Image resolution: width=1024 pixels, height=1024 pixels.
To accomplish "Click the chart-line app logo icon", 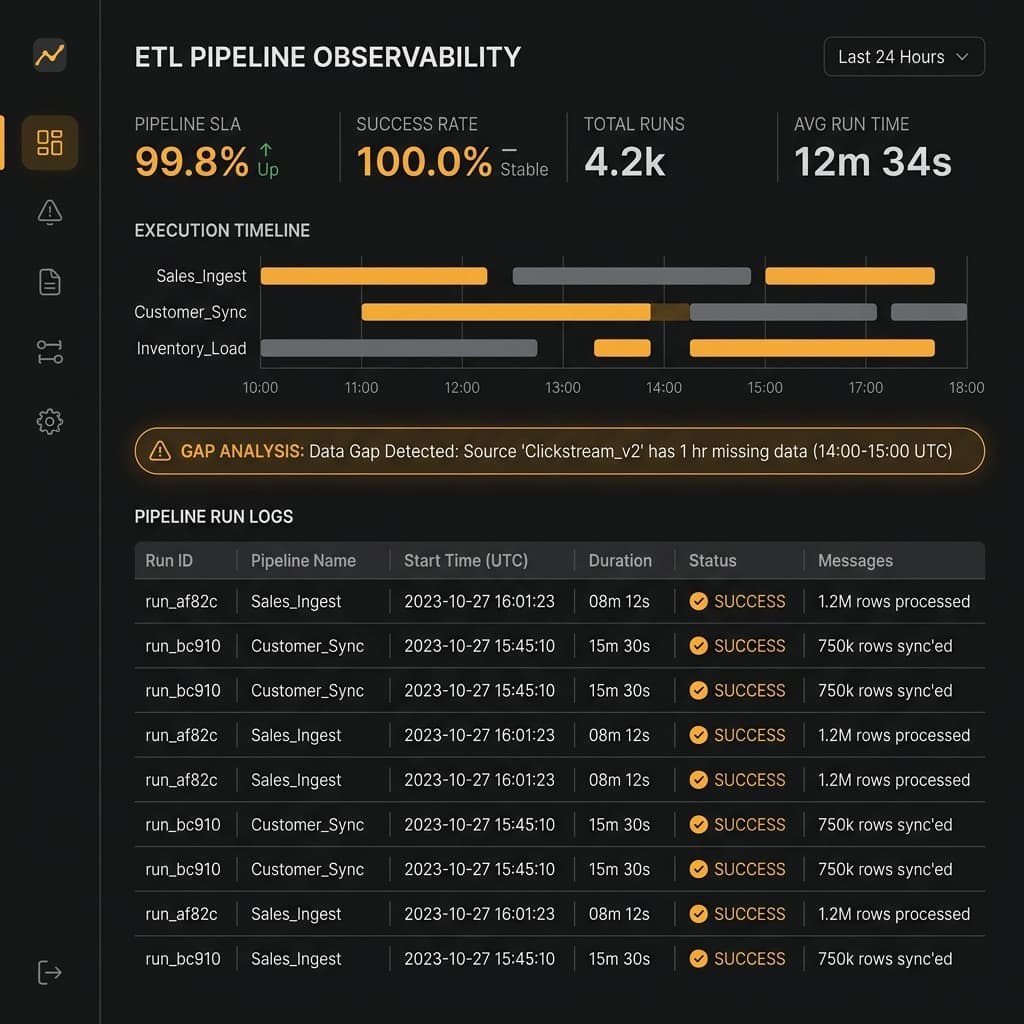I will pos(50,56).
